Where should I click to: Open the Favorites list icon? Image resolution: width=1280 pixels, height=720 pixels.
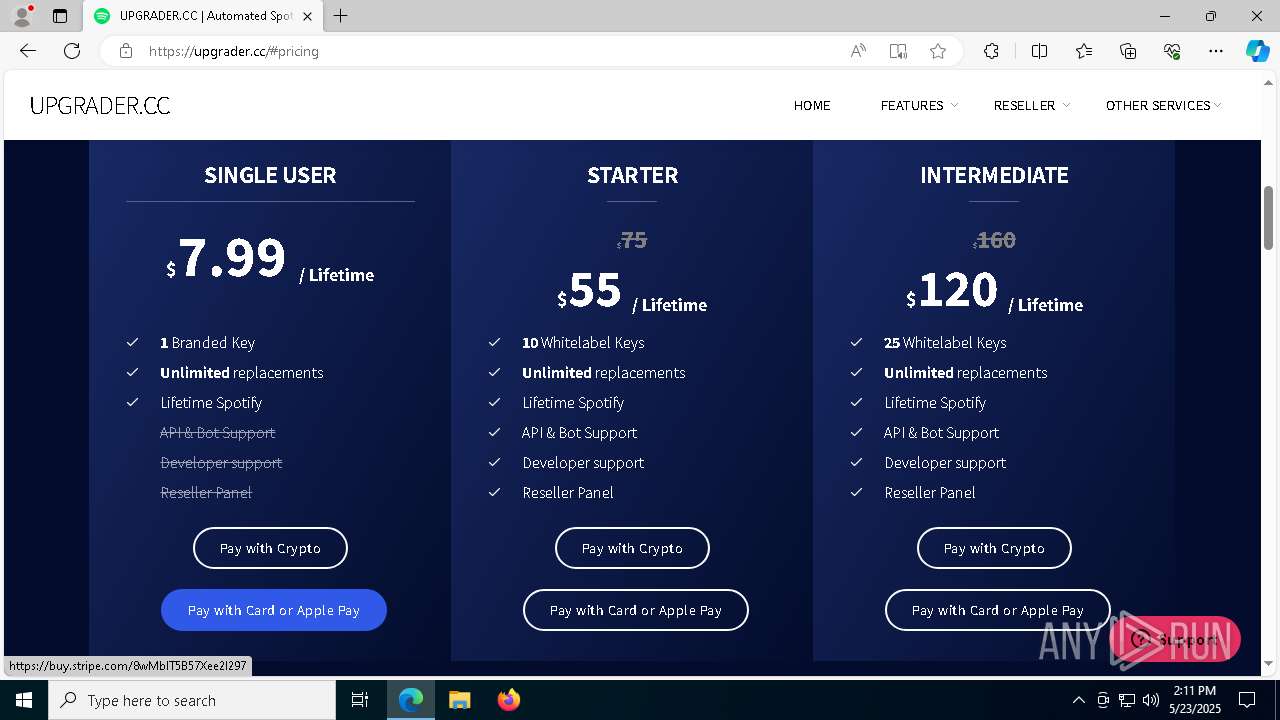[x=1084, y=51]
